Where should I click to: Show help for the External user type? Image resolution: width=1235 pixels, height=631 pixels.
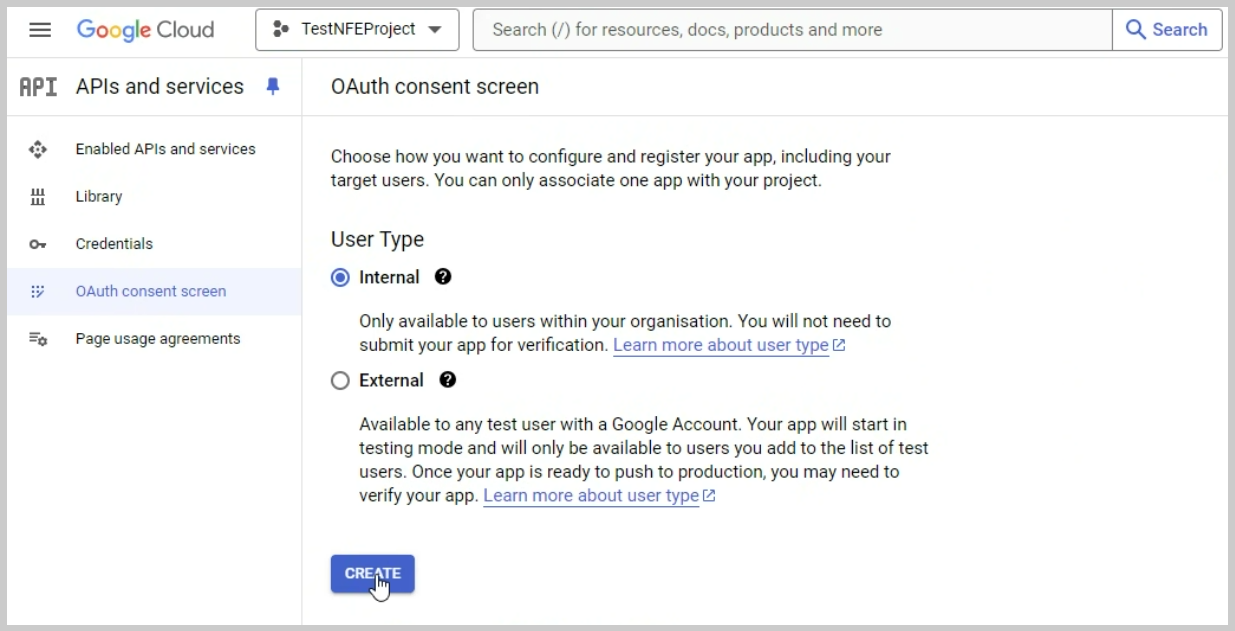[448, 380]
